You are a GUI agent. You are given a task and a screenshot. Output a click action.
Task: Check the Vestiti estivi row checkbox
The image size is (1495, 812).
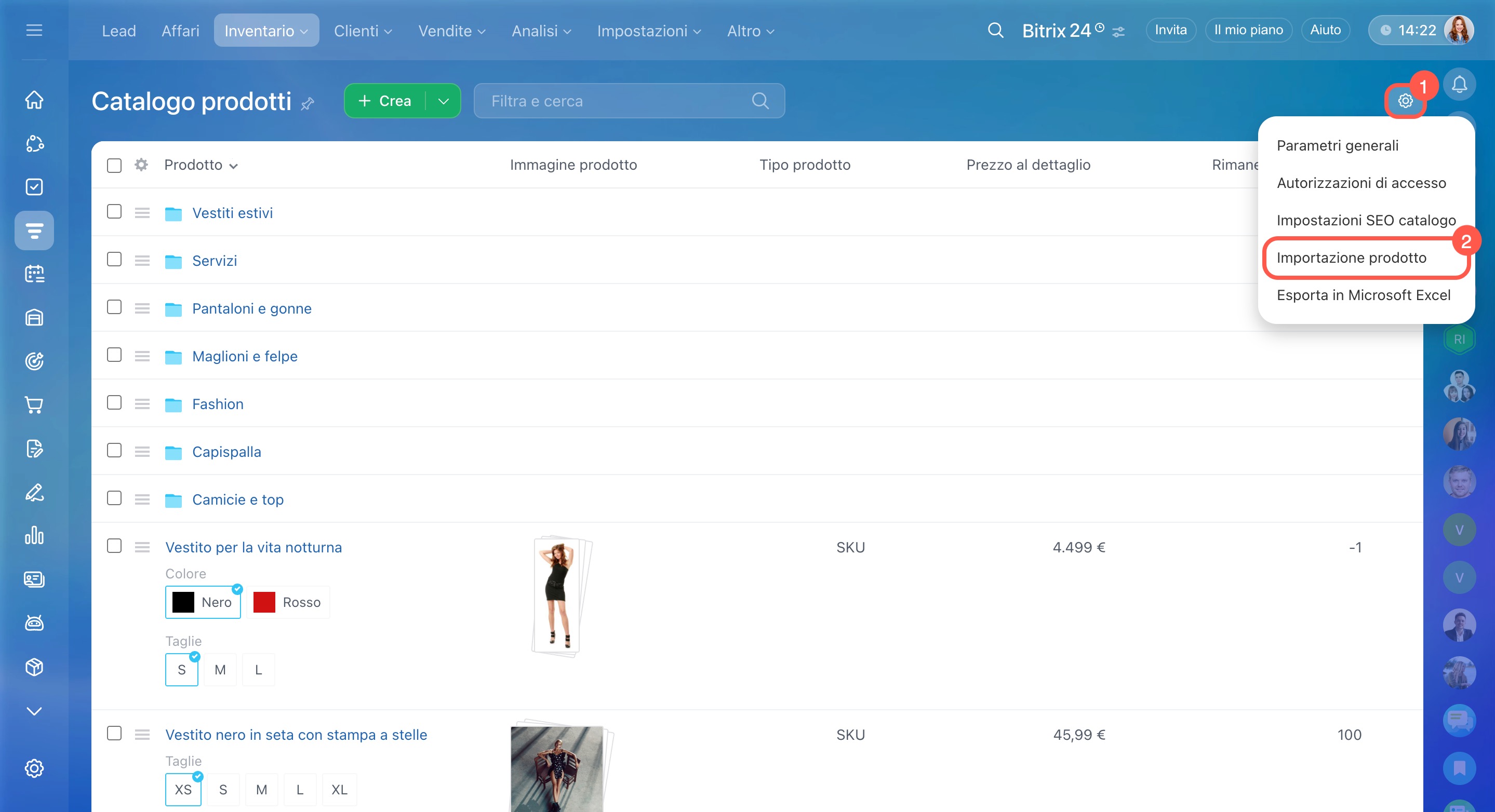[114, 212]
